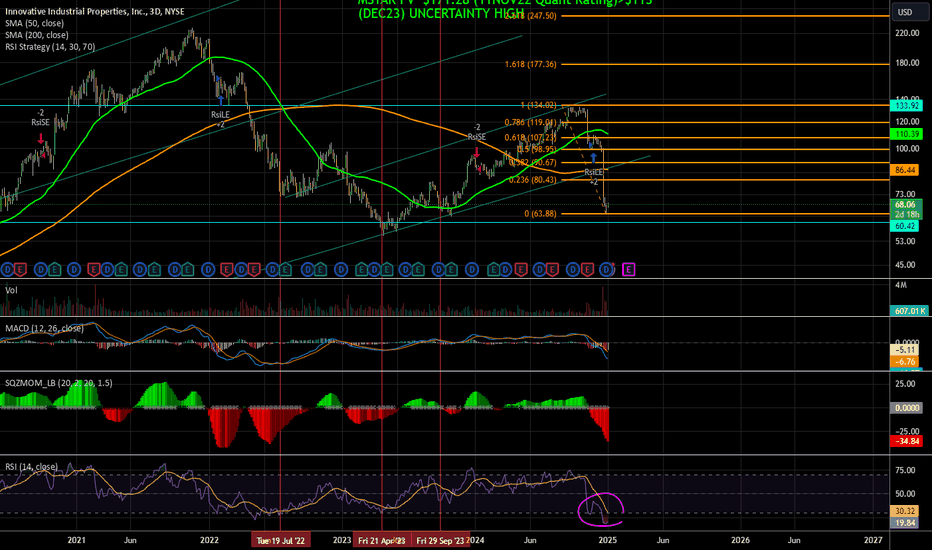932x550 pixels.
Task: Click the last dividend D marker before the magenta E
Action: pyautogui.click(x=606, y=270)
